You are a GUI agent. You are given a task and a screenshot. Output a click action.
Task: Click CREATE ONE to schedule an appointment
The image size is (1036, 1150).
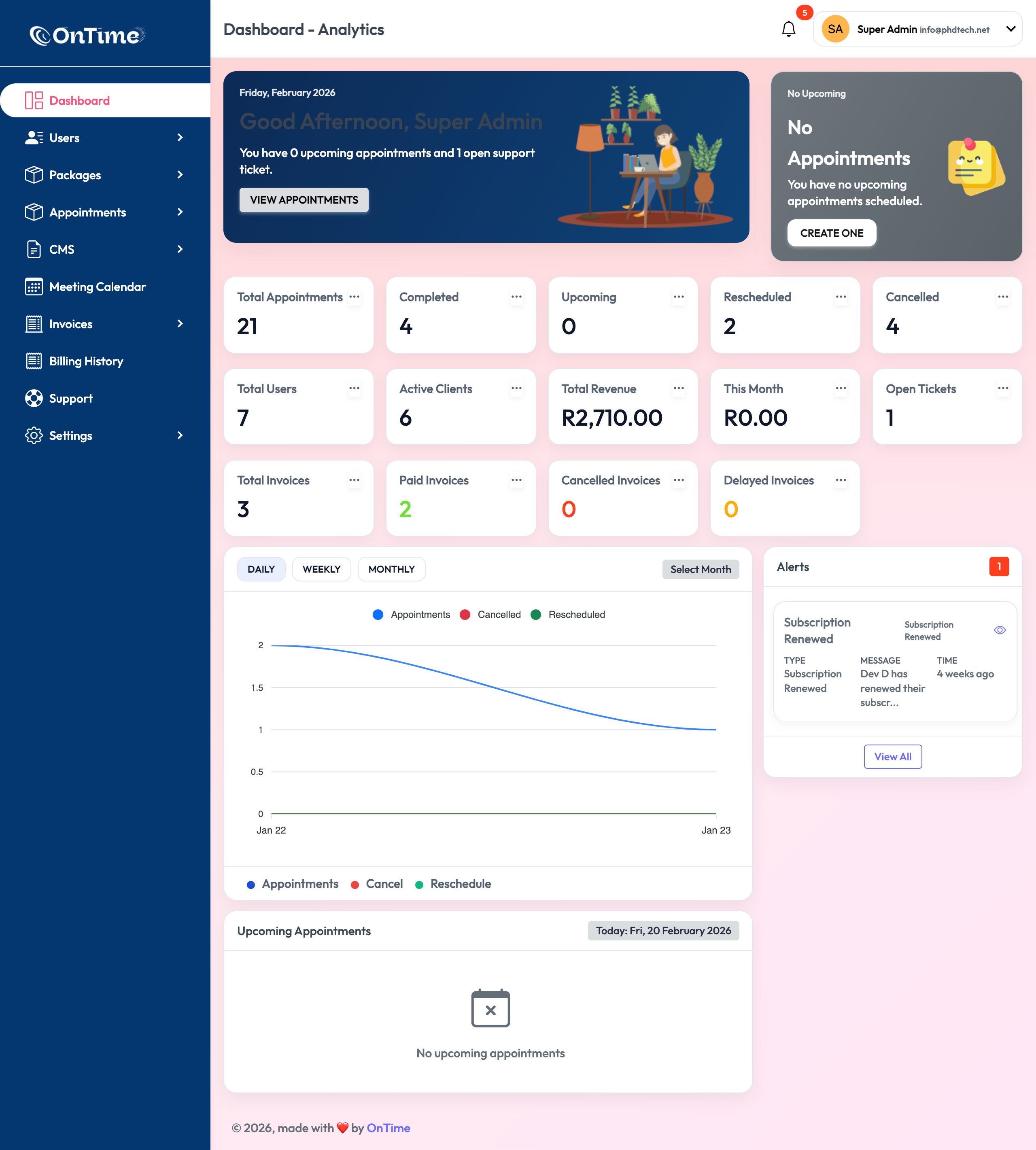[x=832, y=233]
